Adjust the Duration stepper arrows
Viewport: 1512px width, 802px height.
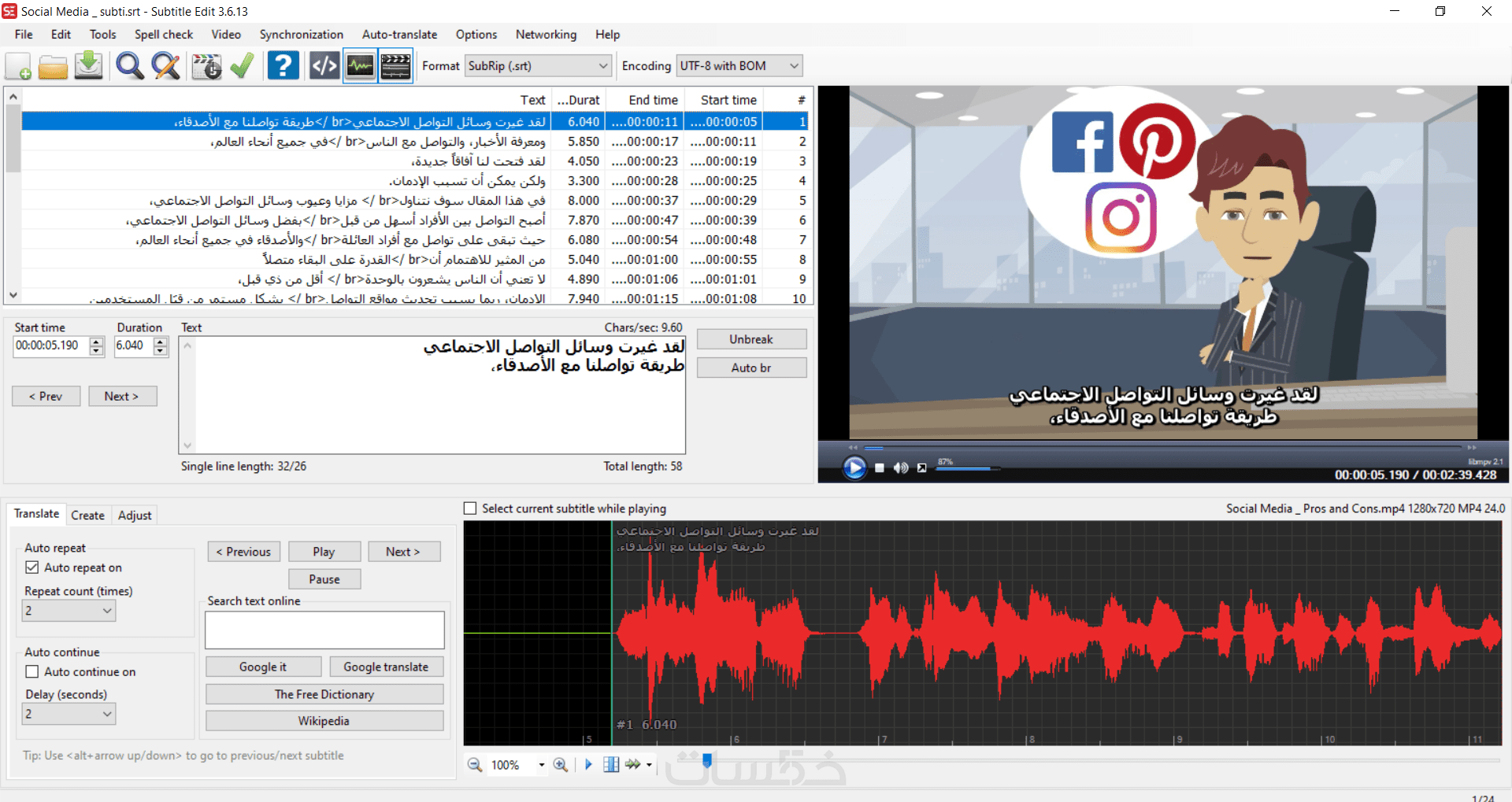(161, 346)
